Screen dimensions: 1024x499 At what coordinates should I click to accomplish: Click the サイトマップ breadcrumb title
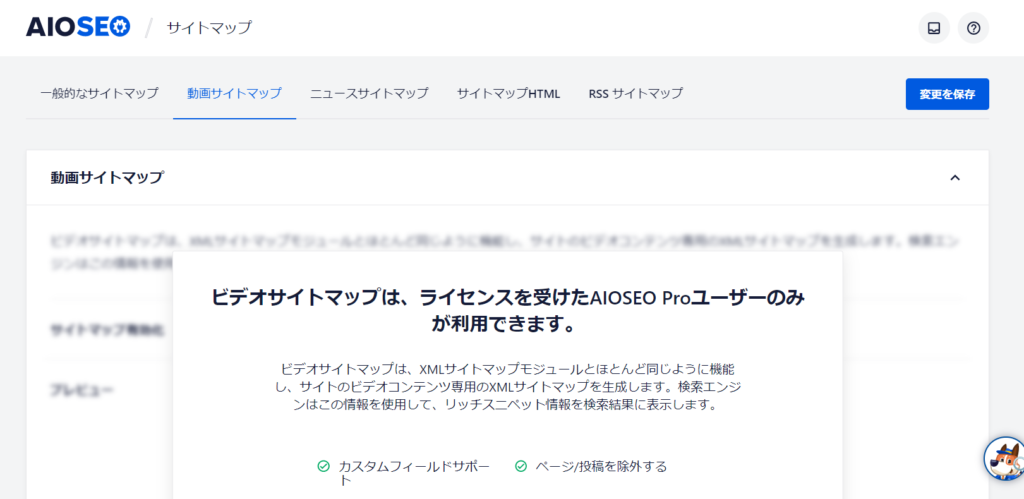tap(209, 28)
